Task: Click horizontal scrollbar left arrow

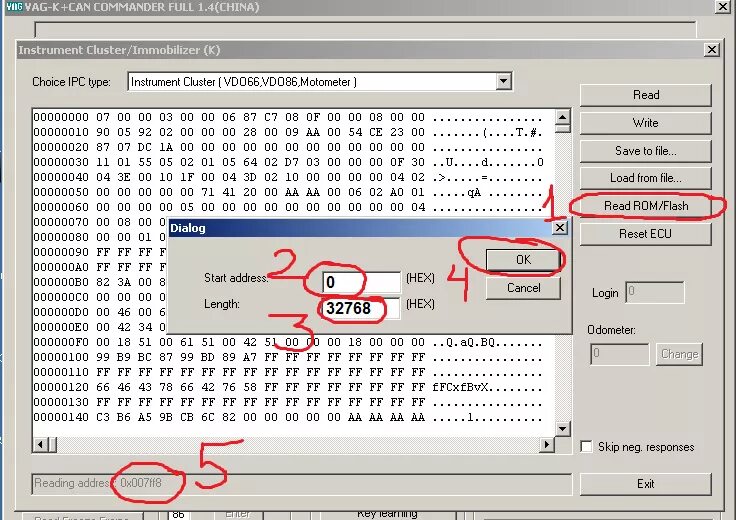Action: point(40,444)
